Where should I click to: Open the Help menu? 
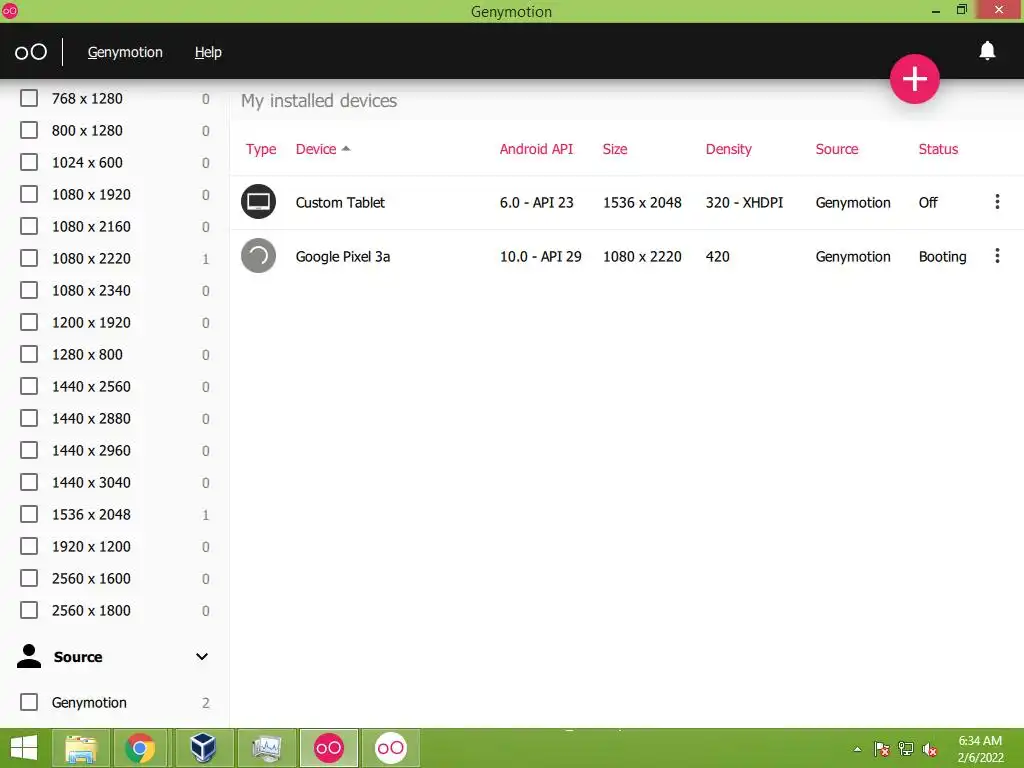[x=208, y=52]
